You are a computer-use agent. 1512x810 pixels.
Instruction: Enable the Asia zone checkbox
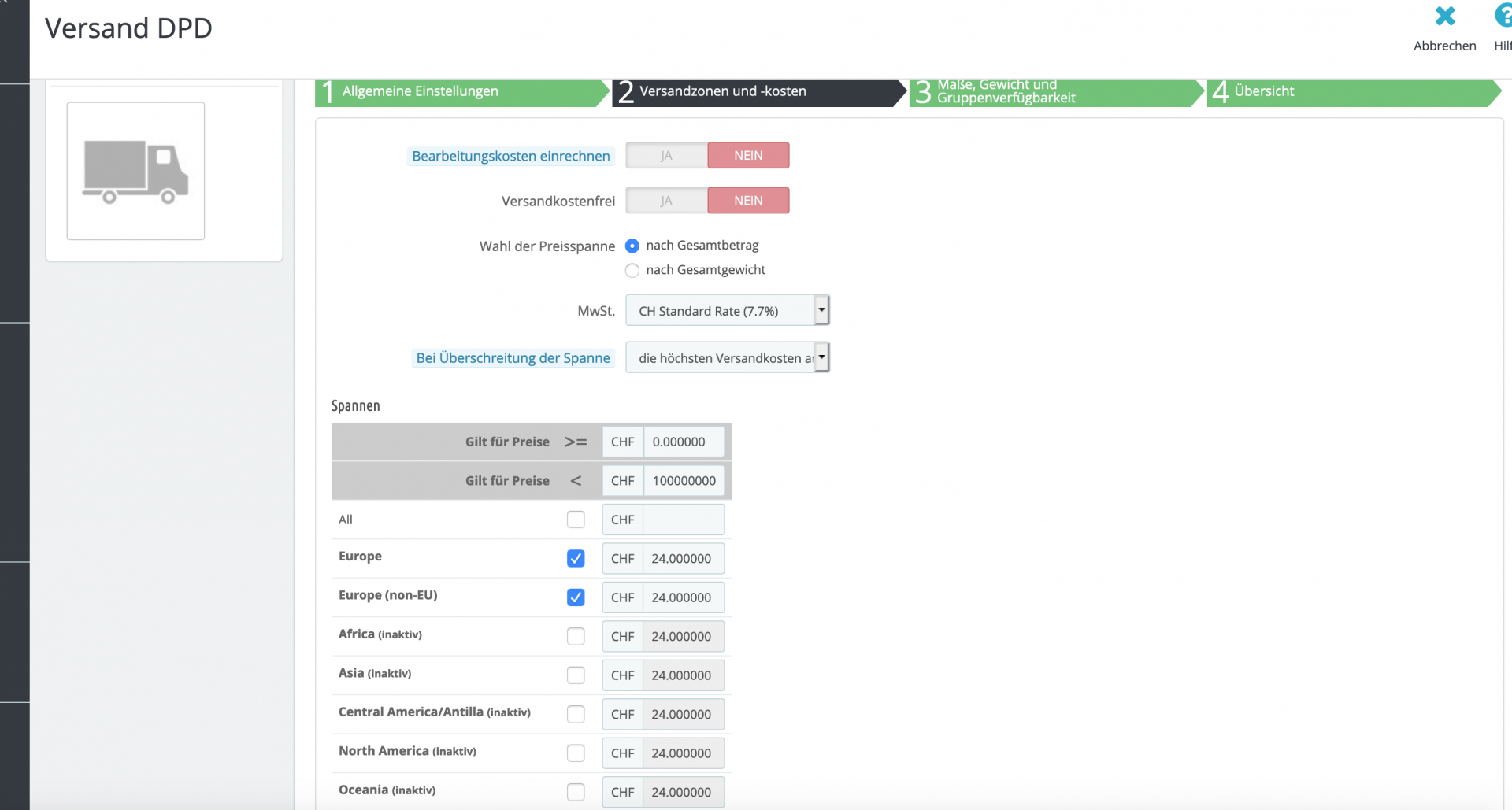pos(576,675)
